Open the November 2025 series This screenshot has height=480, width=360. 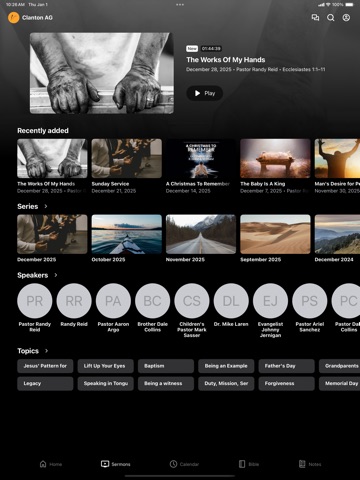[201, 234]
